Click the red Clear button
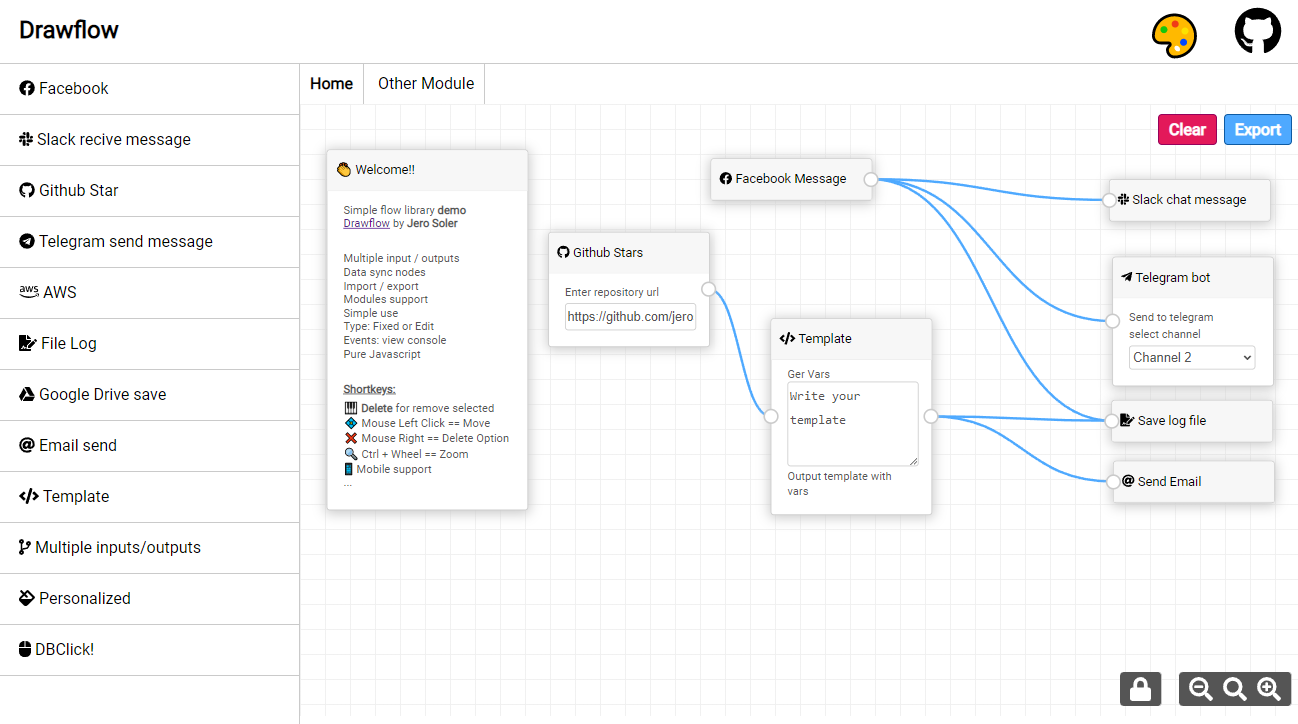 [1187, 129]
